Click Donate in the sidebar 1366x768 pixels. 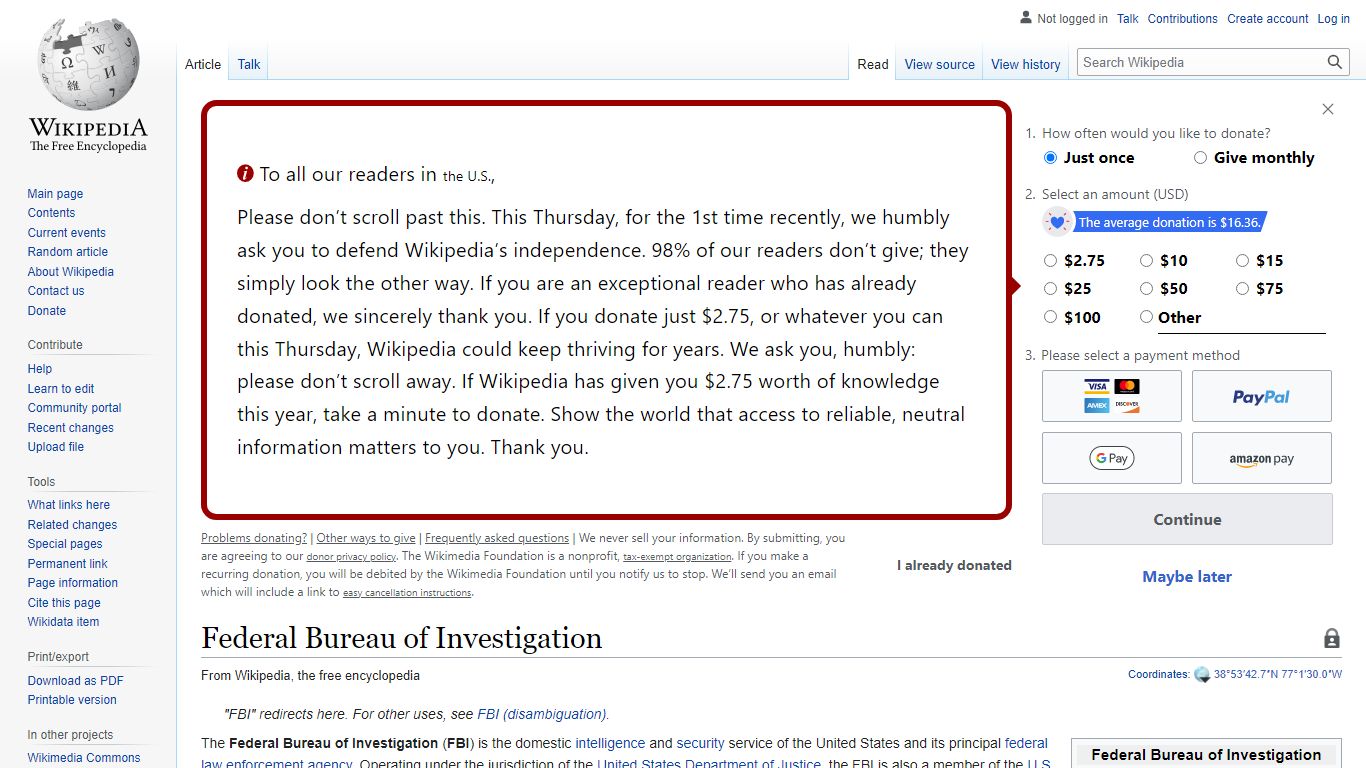pos(46,311)
